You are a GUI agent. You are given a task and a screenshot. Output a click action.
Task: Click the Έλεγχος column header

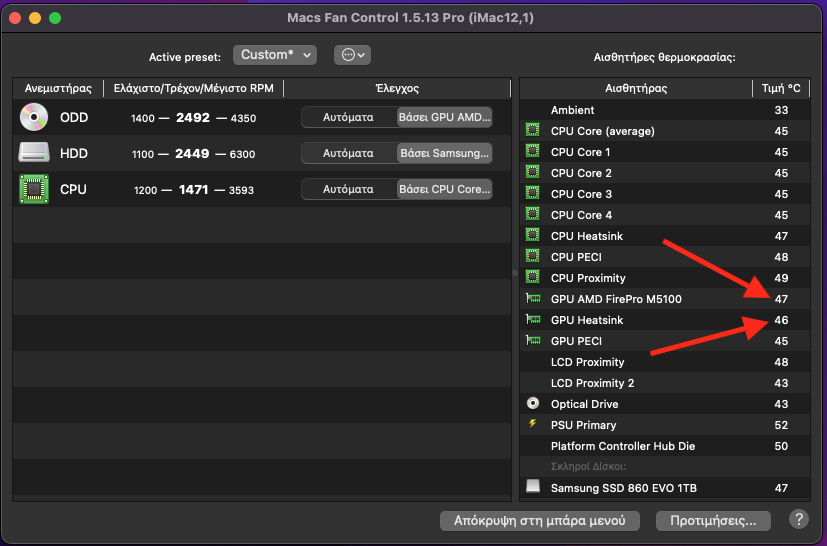point(397,88)
